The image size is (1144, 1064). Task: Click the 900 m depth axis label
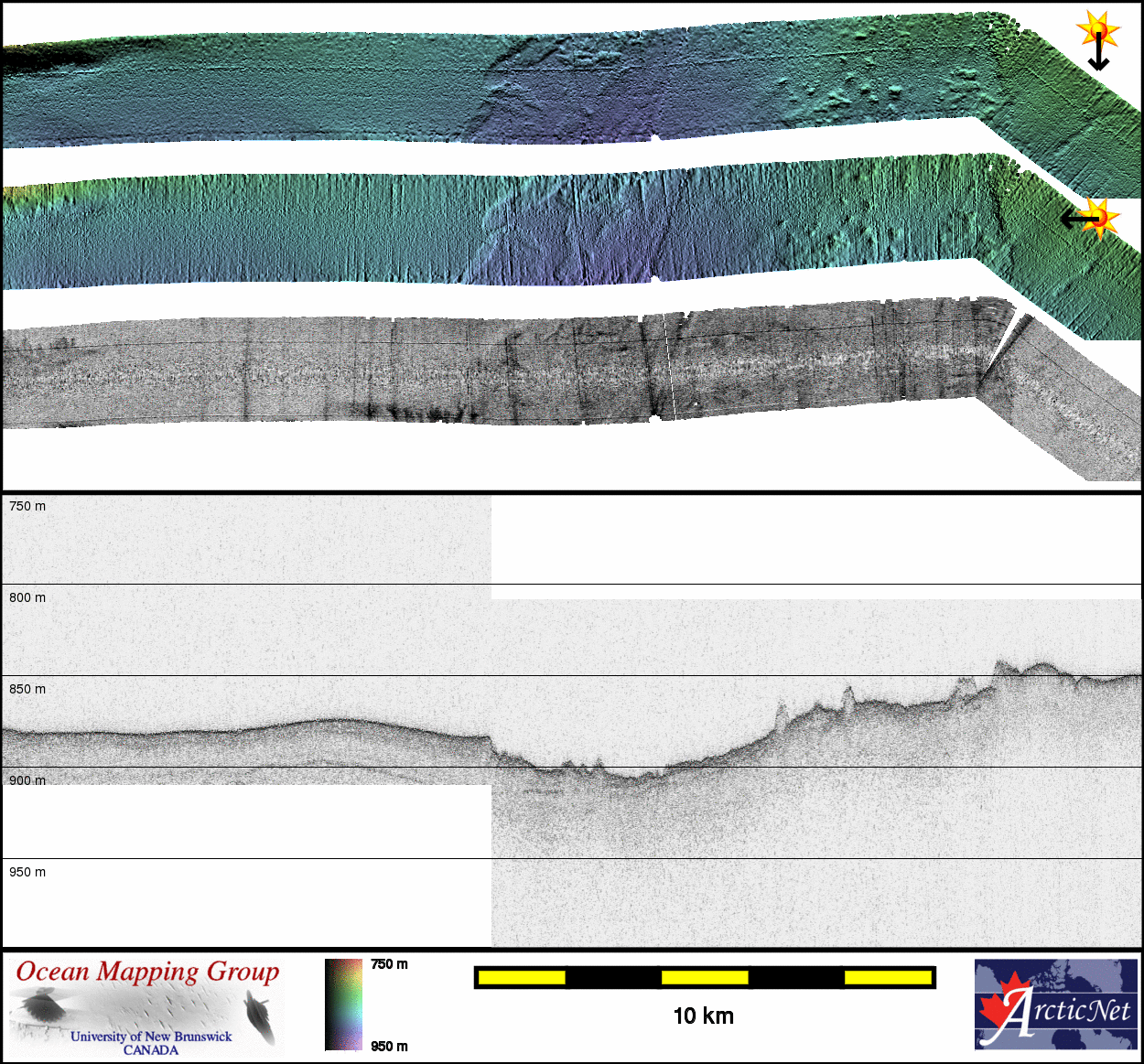click(x=27, y=780)
